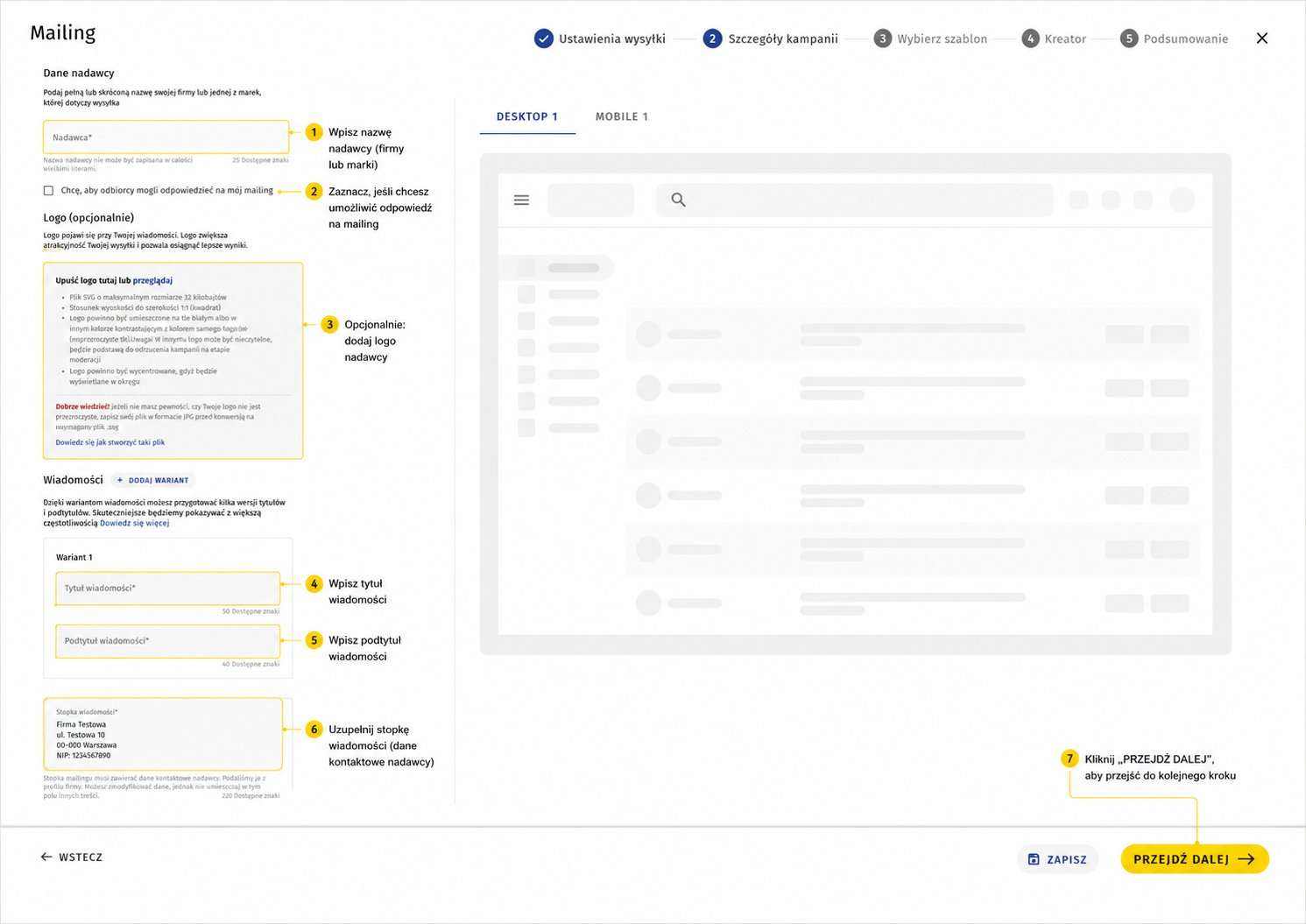Select the Podsumowanie step label
1306x924 pixels.
[x=1185, y=39]
